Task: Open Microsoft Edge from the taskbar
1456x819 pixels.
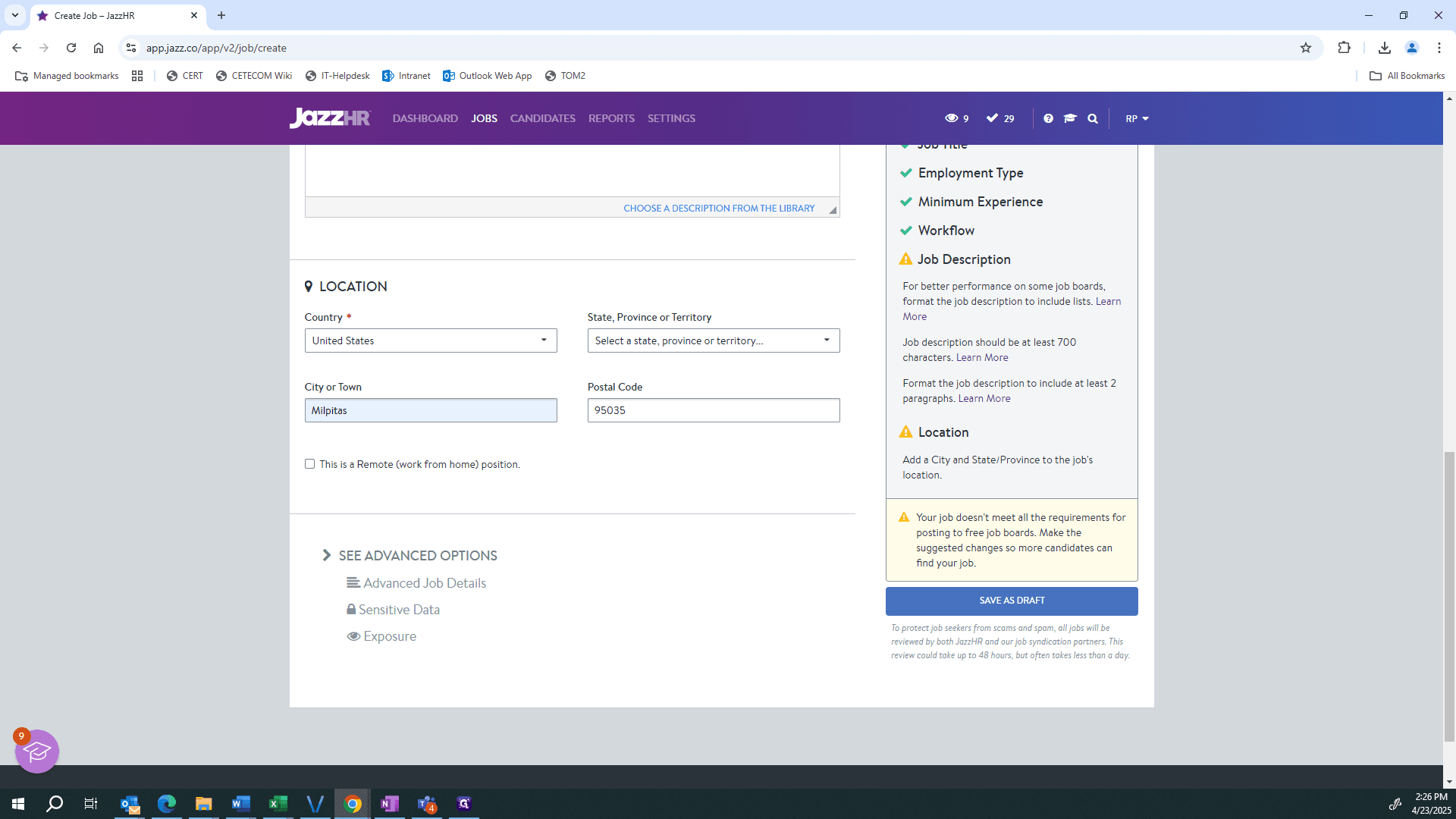Action: click(x=166, y=804)
